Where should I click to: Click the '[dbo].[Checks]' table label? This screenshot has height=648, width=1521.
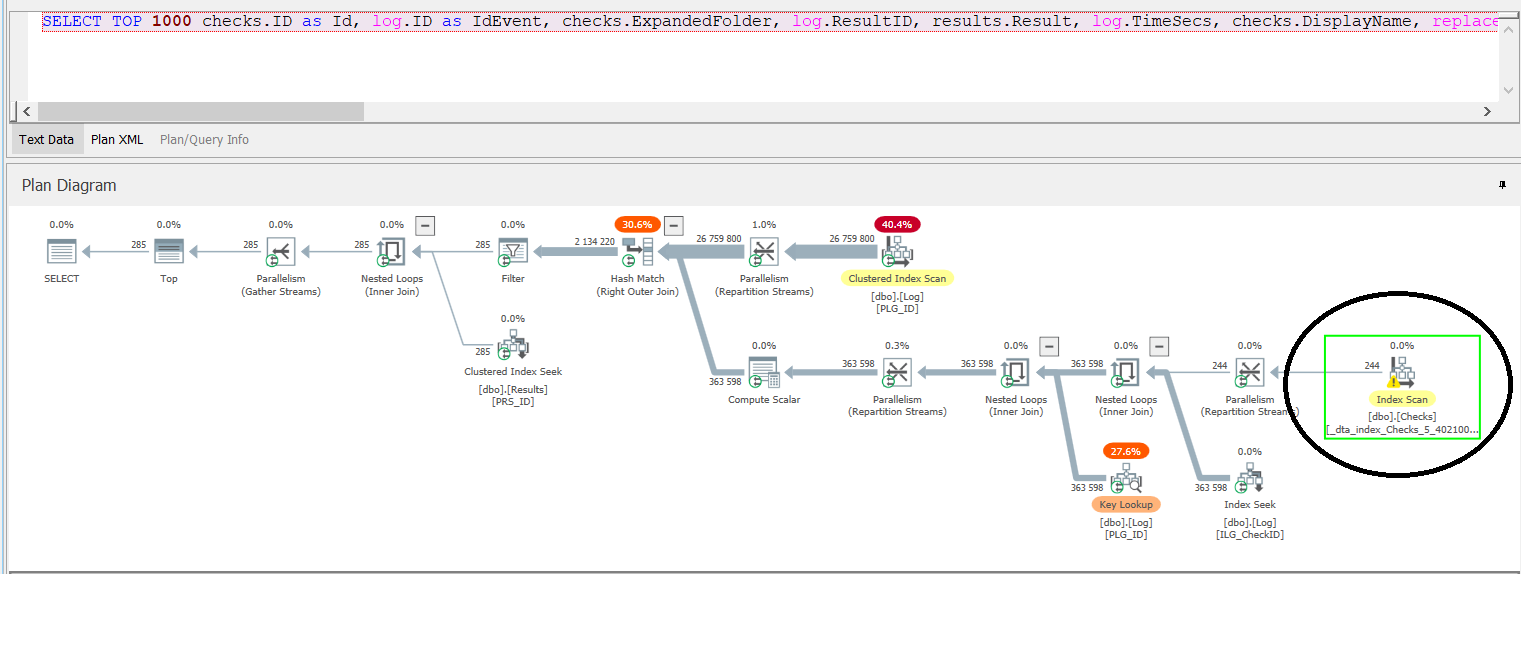(1402, 416)
